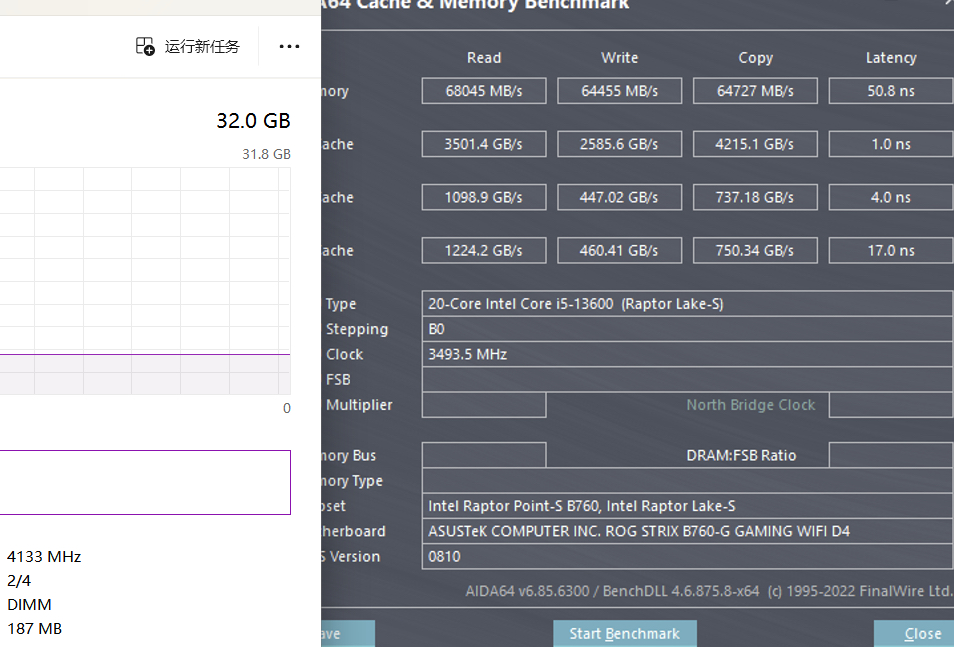This screenshot has width=954, height=647.
Task: Click the Run new task icon
Action: pyautogui.click(x=146, y=46)
